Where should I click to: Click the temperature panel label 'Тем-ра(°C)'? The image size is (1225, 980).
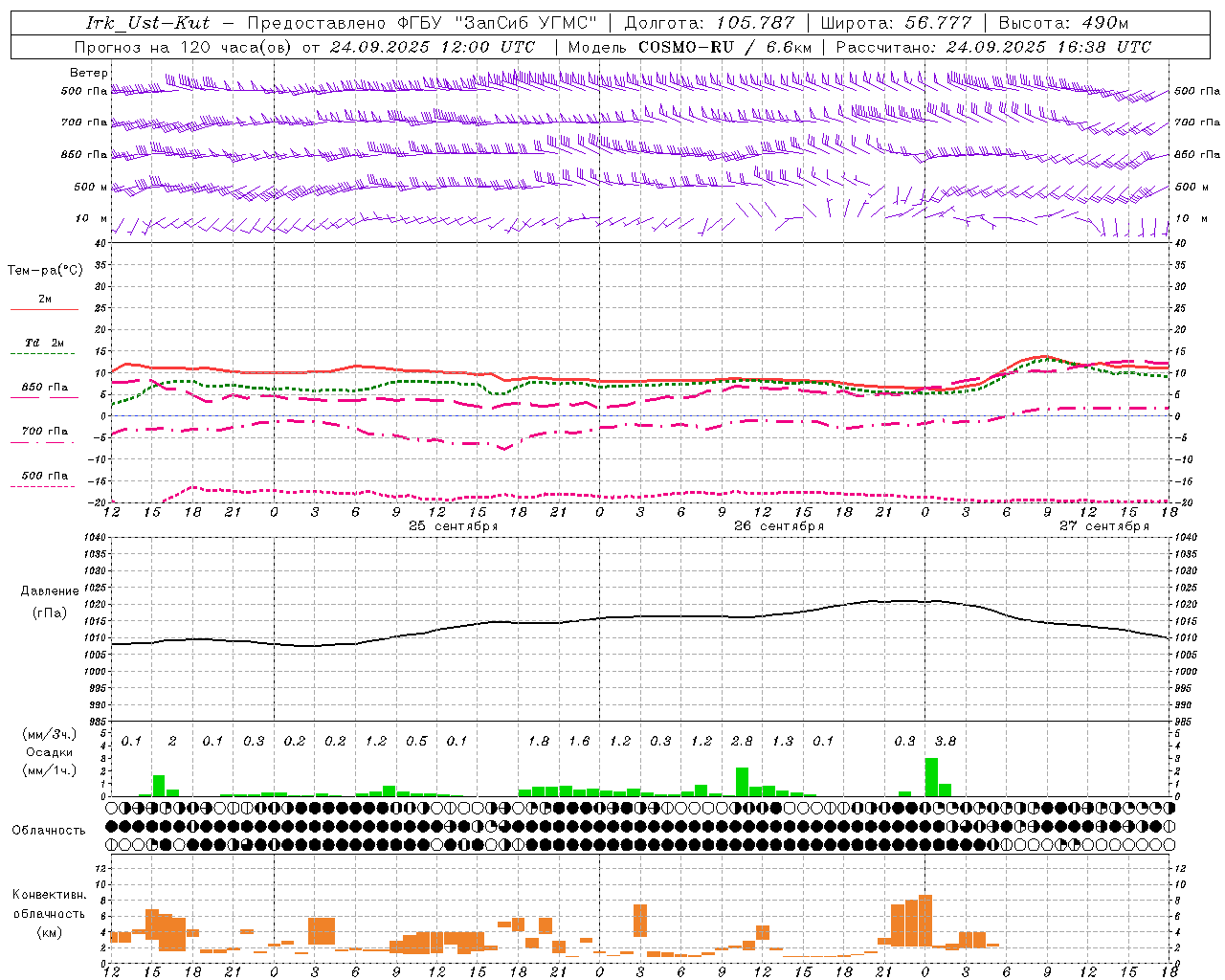(x=45, y=271)
